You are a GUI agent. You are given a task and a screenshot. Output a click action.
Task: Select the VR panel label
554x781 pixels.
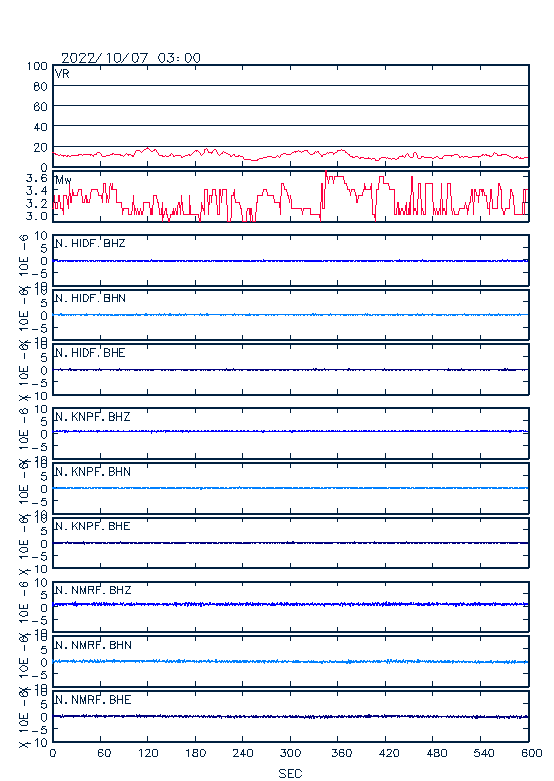pos(62,74)
